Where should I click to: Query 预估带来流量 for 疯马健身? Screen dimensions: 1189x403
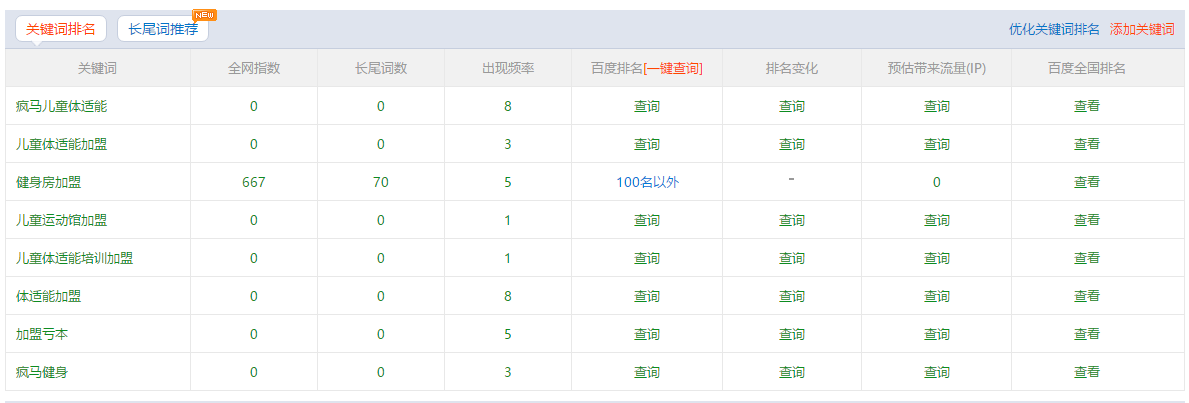pos(936,372)
